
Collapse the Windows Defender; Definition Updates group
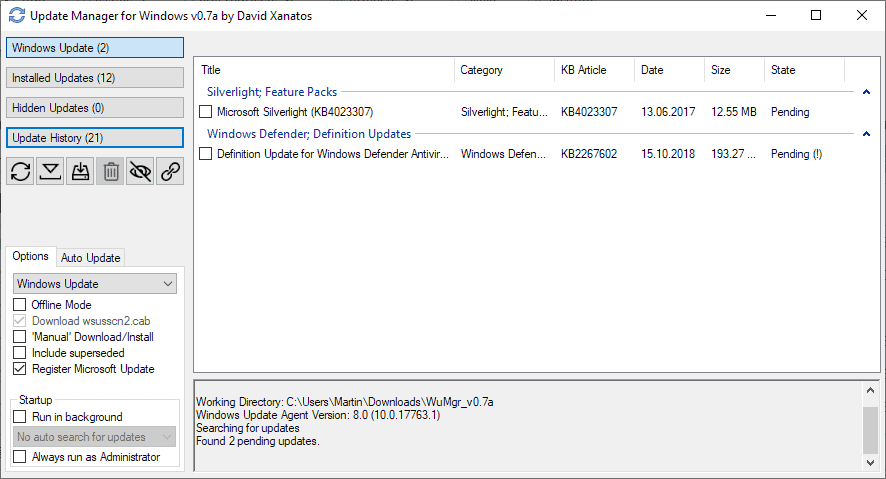[866, 134]
